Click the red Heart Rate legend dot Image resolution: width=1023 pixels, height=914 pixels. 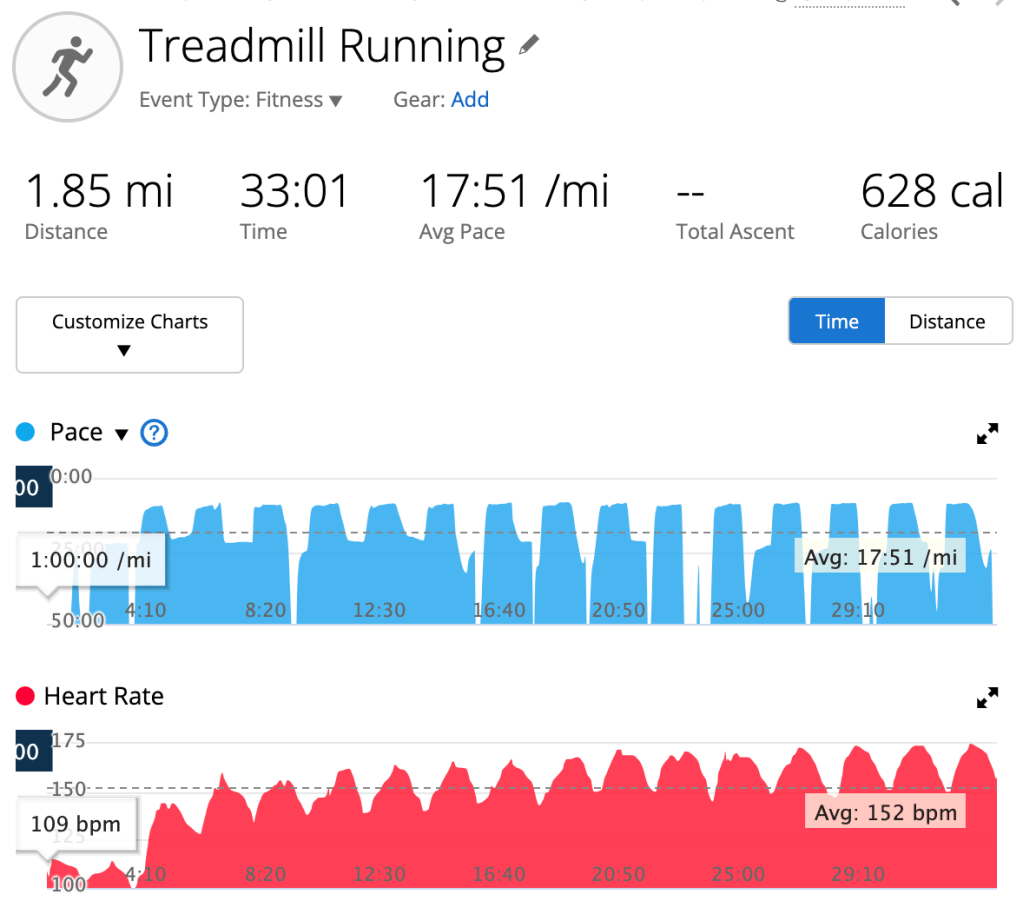point(26,697)
